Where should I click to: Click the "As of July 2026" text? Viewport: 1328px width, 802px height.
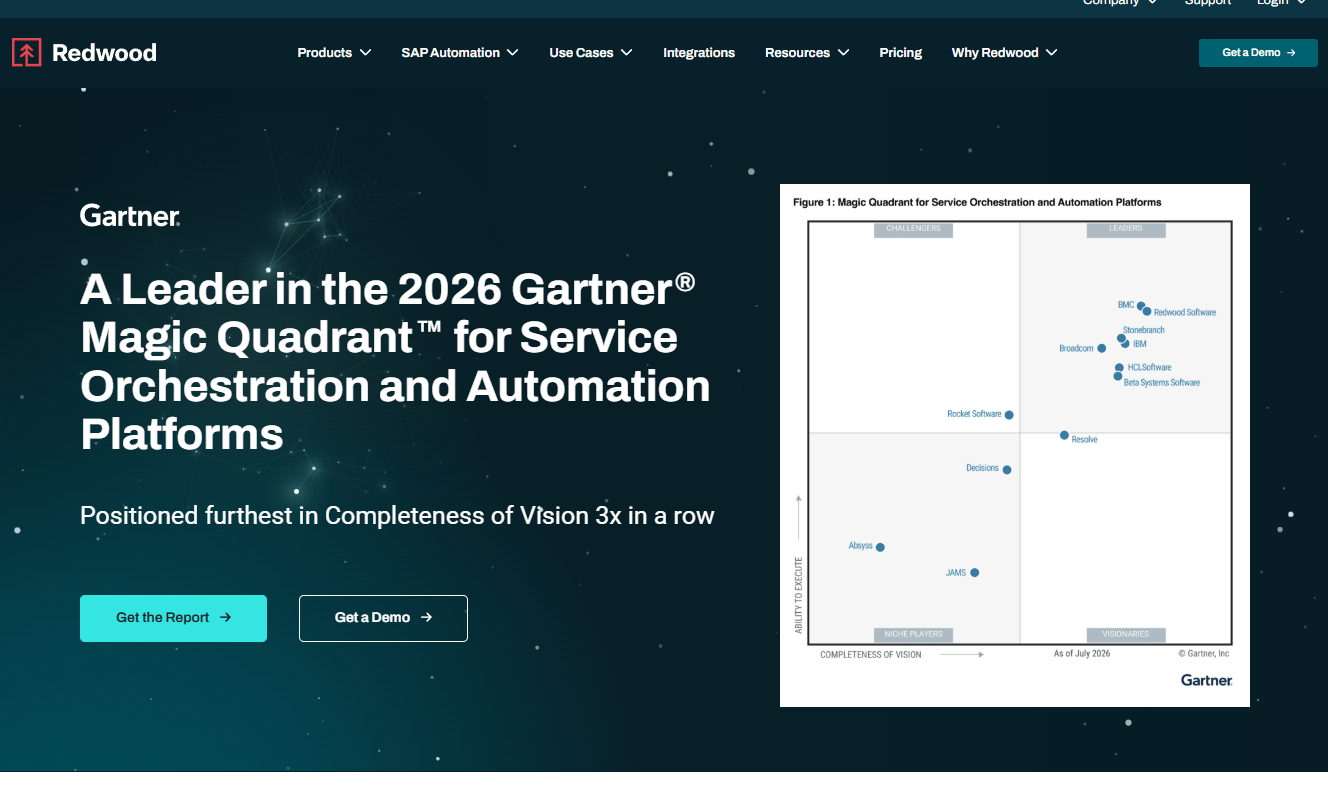click(x=1082, y=654)
